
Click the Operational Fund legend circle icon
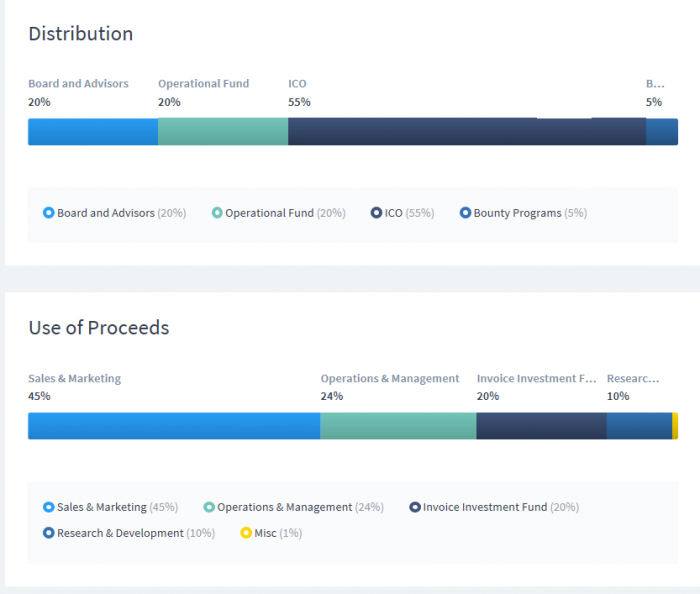tap(217, 213)
